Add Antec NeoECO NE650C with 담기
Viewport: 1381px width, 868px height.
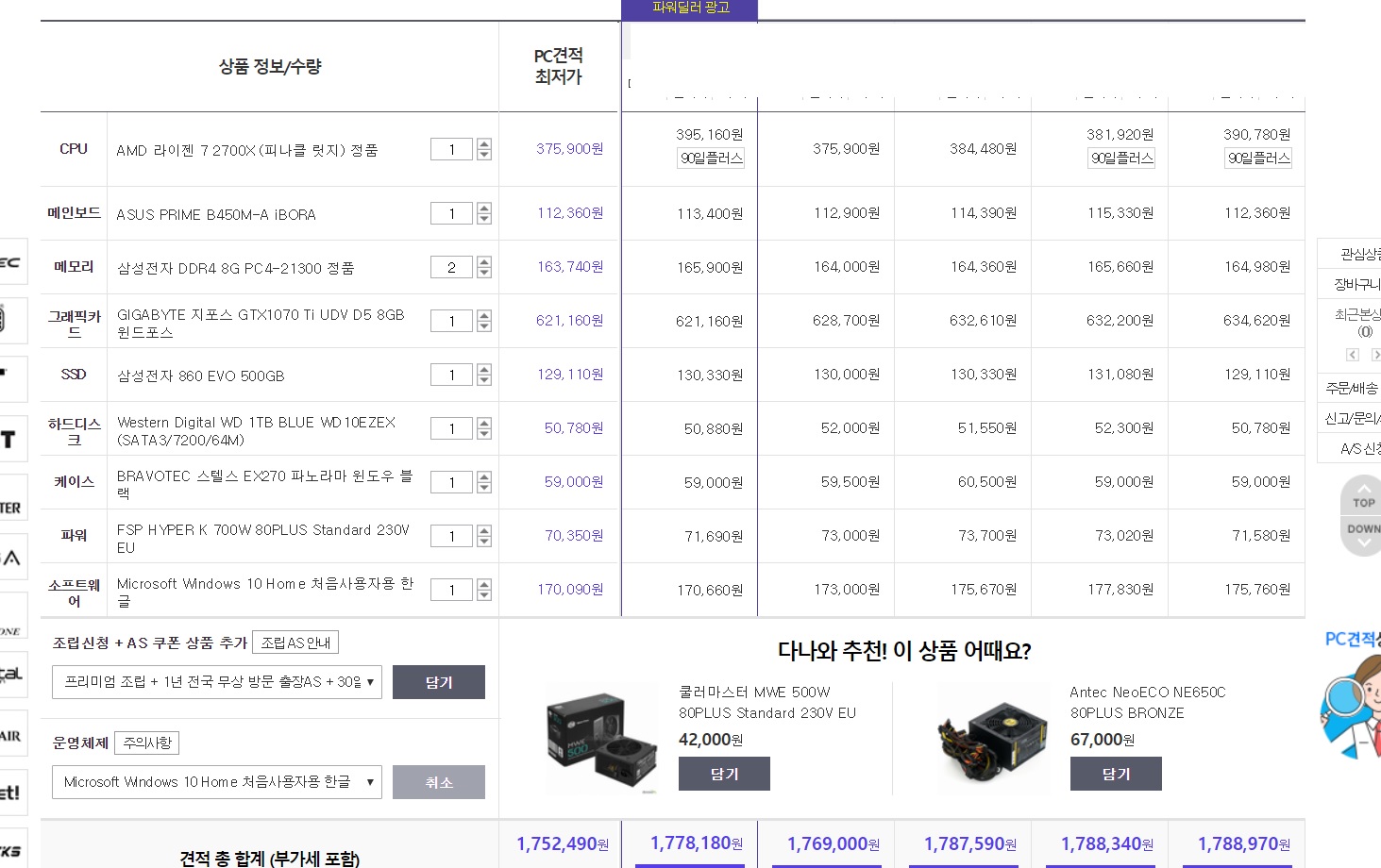tap(1116, 774)
